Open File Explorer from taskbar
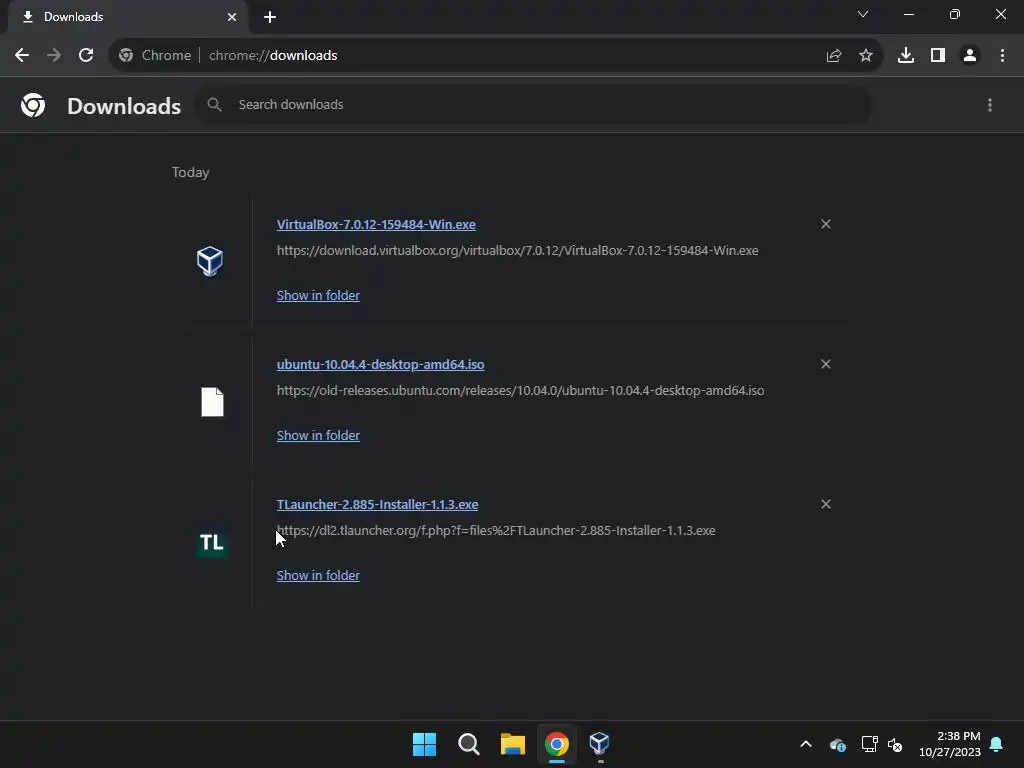The image size is (1024, 768). (513, 744)
